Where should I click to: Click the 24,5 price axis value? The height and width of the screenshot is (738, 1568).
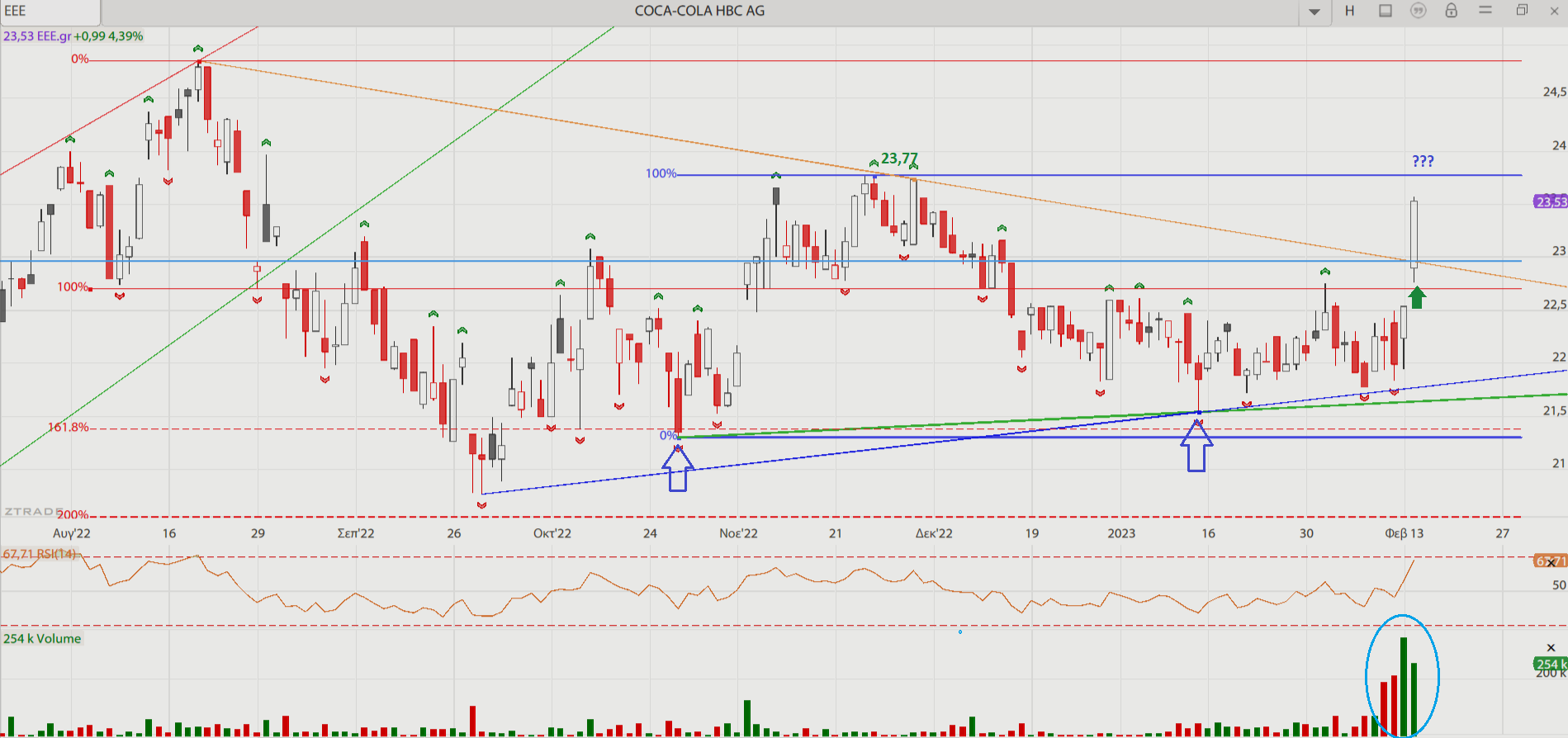[1555, 92]
